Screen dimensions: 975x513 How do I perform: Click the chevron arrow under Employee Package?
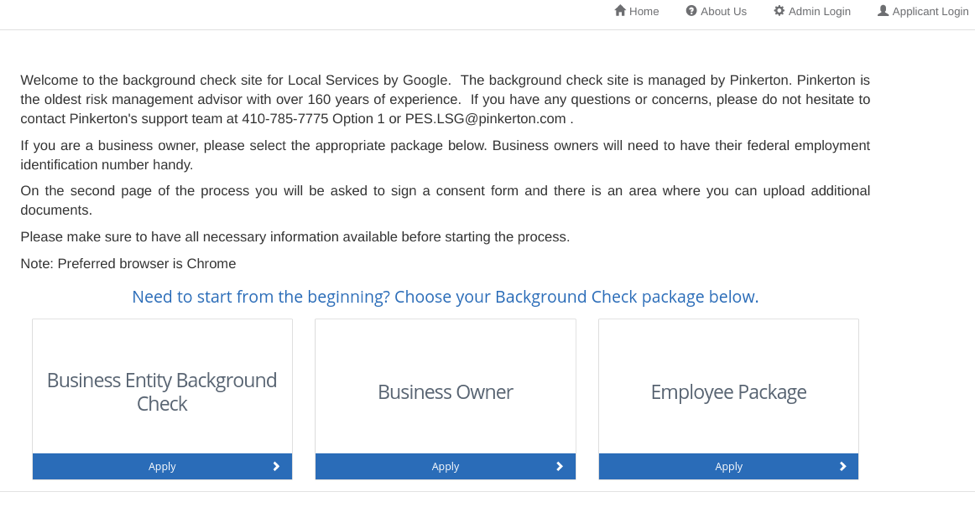click(842, 466)
